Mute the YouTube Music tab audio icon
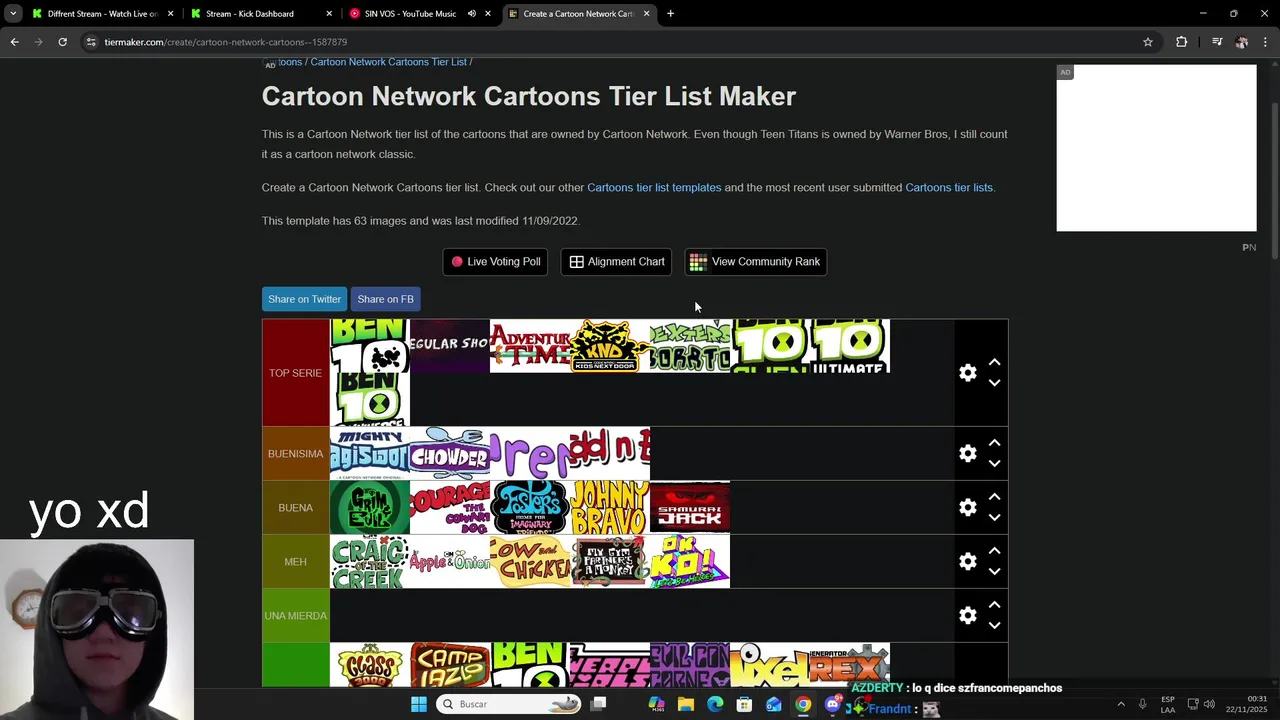The image size is (1280, 720). 471,14
